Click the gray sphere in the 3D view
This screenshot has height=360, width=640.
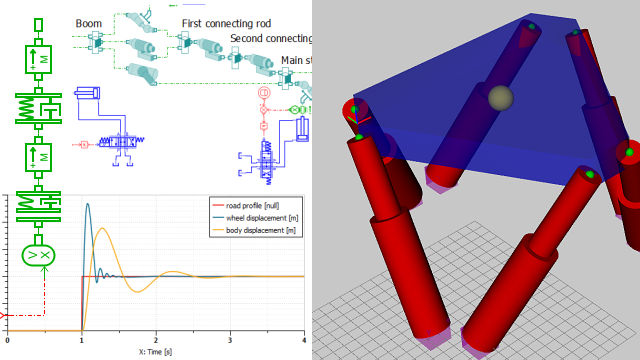click(501, 98)
